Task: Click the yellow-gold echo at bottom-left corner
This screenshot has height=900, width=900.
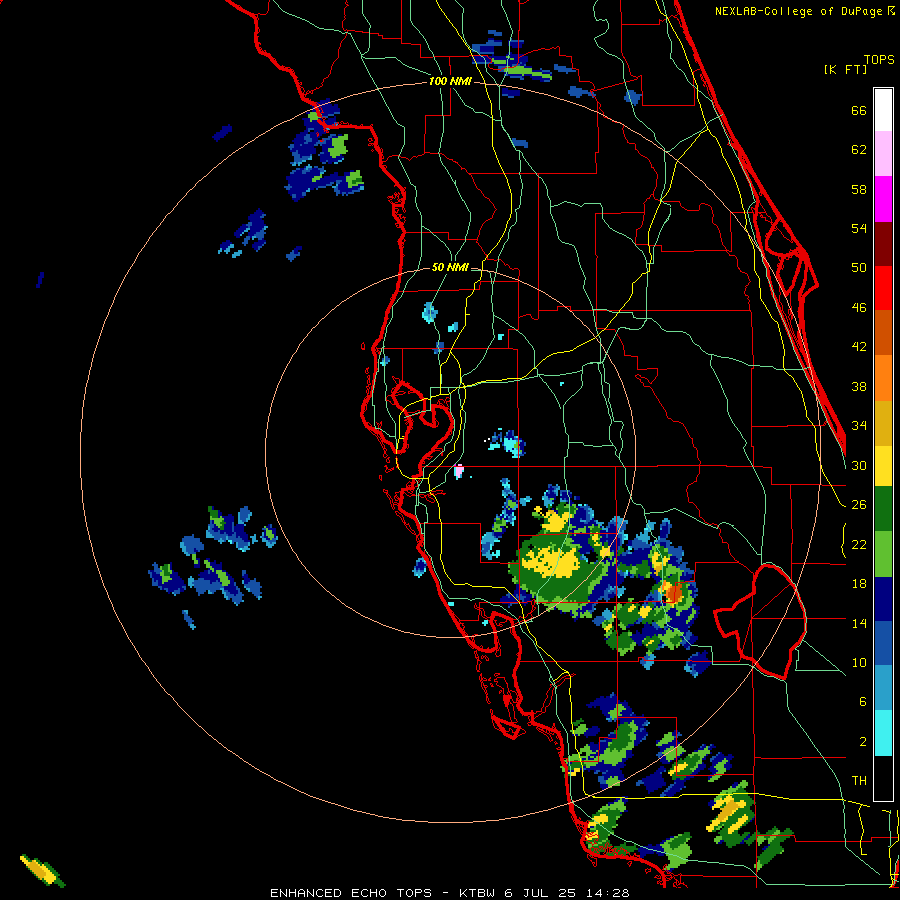Action: (x=41, y=869)
